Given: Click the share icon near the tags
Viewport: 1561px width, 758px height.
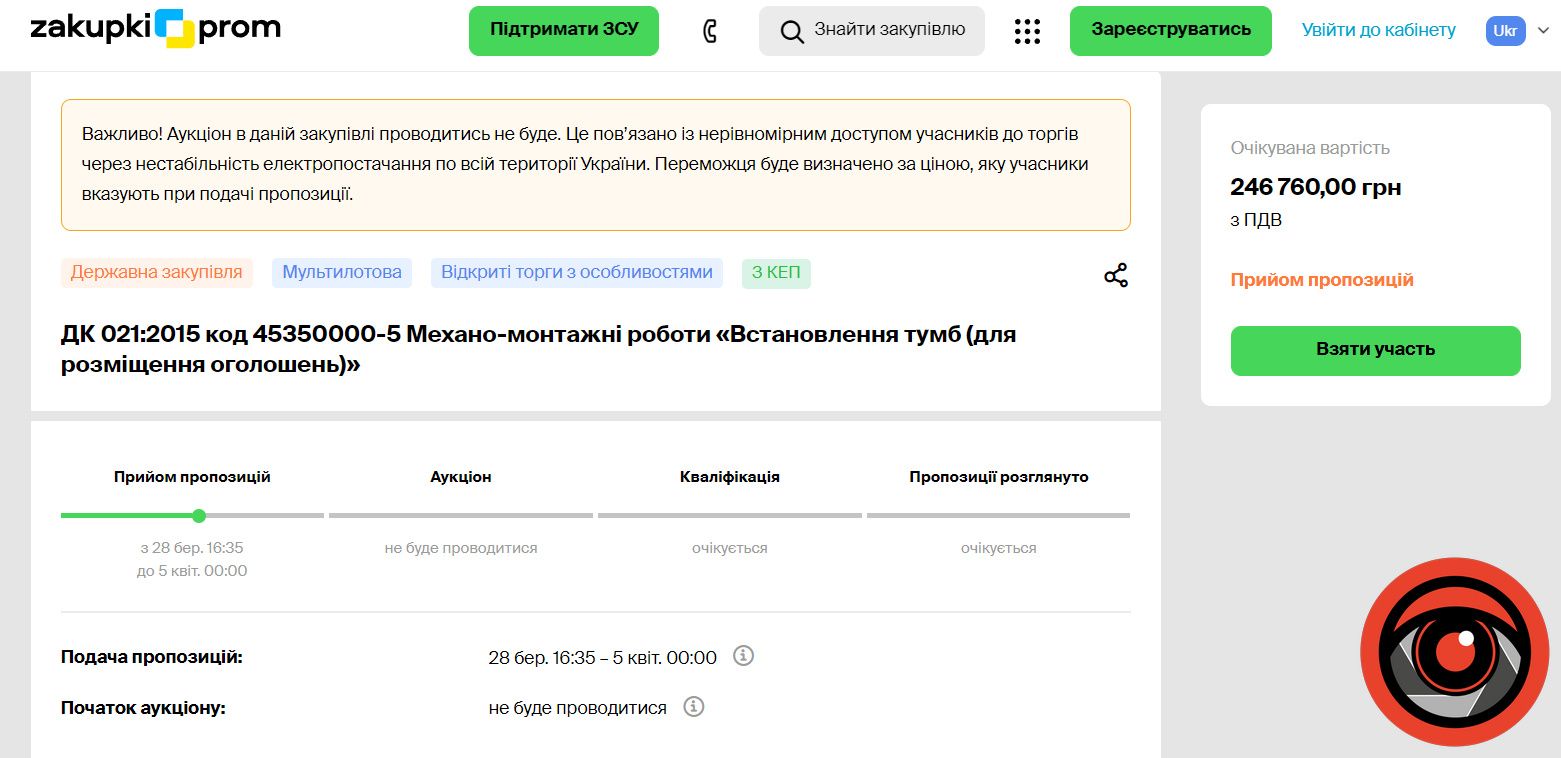Looking at the screenshot, I should click(x=1115, y=275).
